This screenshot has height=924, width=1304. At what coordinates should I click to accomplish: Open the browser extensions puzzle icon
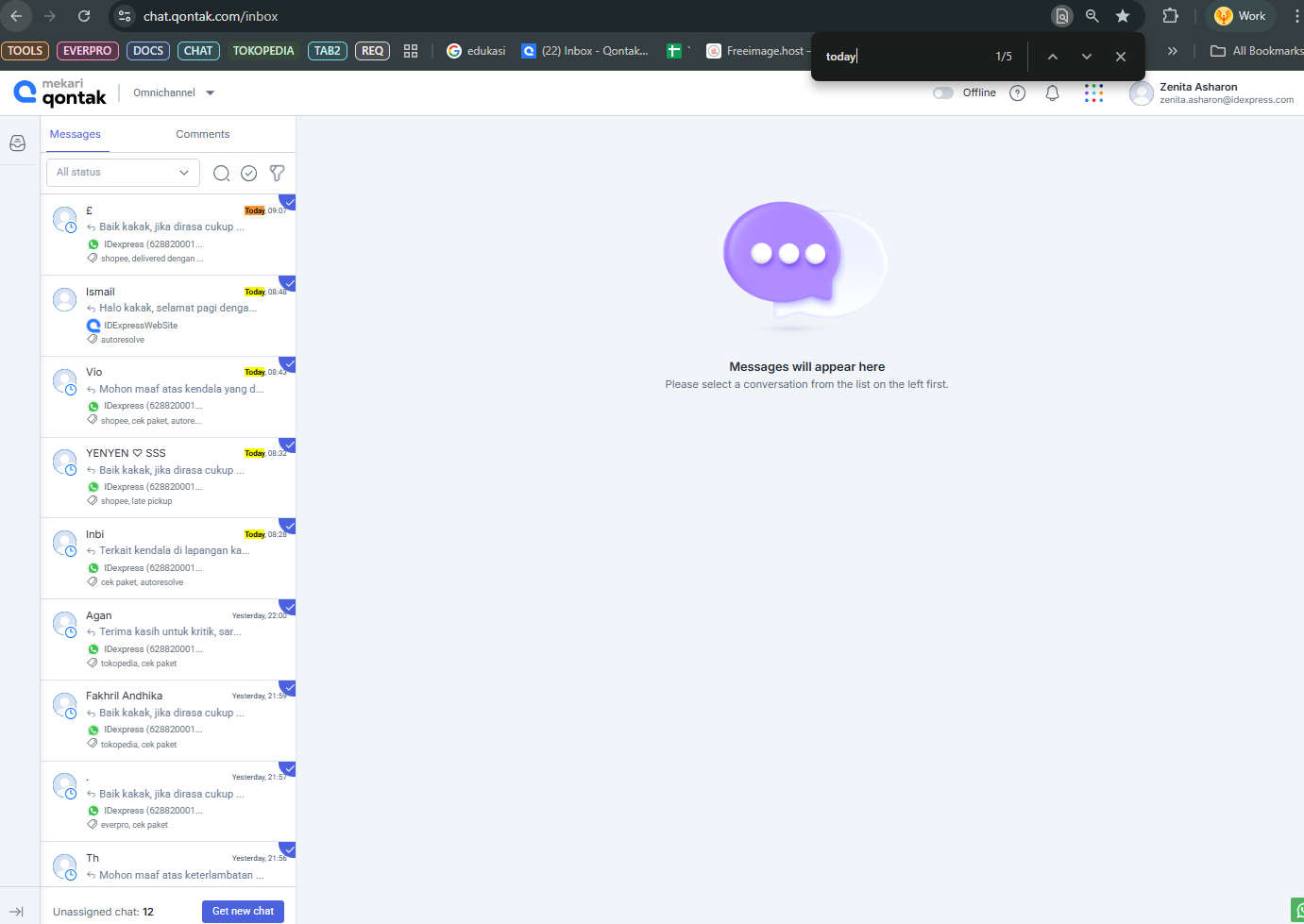[1171, 16]
